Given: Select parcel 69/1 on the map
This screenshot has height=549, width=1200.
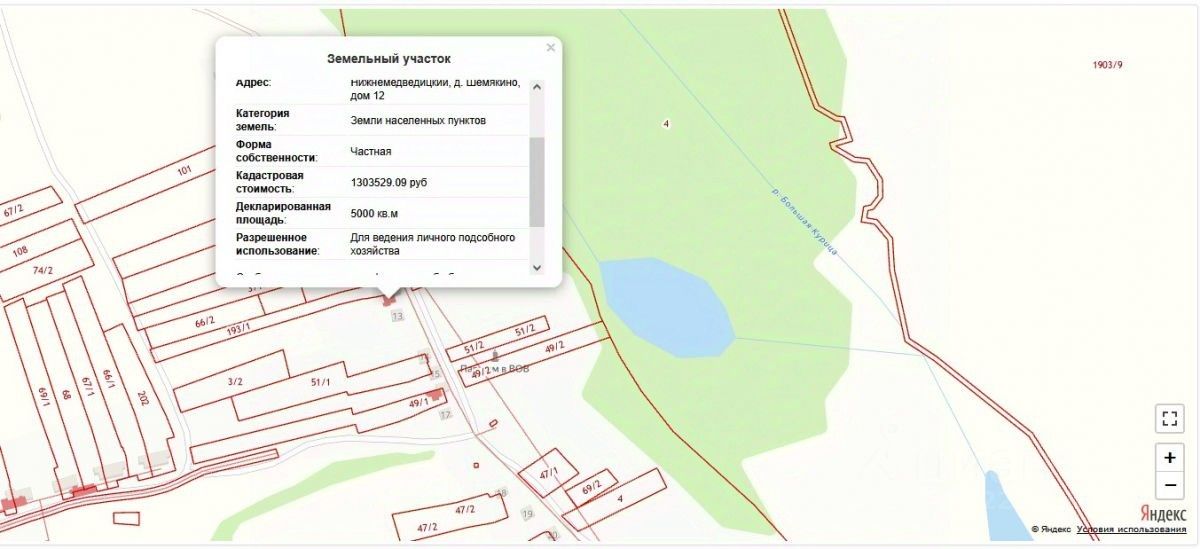Looking at the screenshot, I should [44, 398].
